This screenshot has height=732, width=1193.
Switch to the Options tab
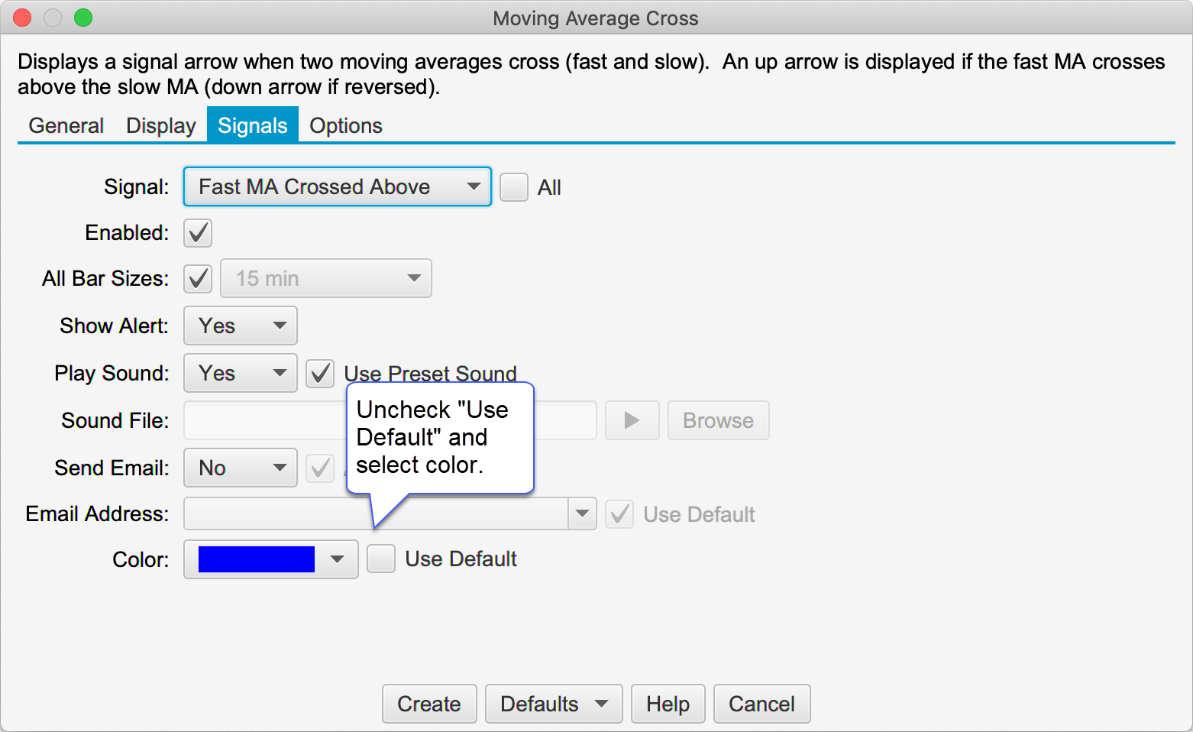(346, 126)
